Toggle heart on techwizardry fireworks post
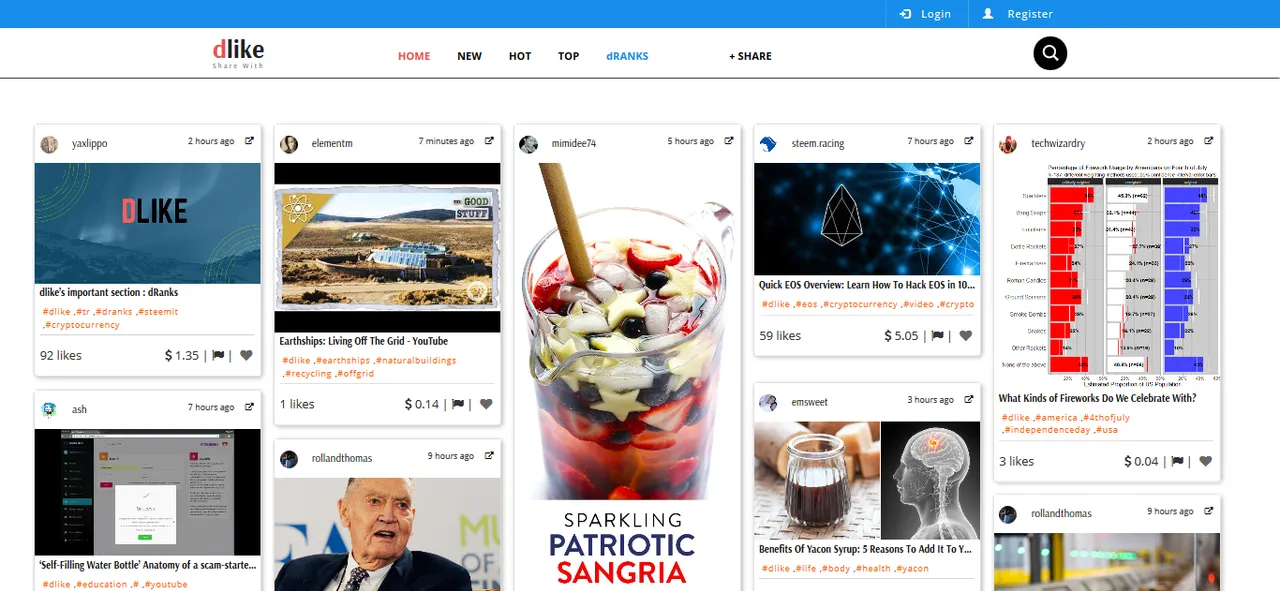1280x591 pixels. coord(1206,461)
